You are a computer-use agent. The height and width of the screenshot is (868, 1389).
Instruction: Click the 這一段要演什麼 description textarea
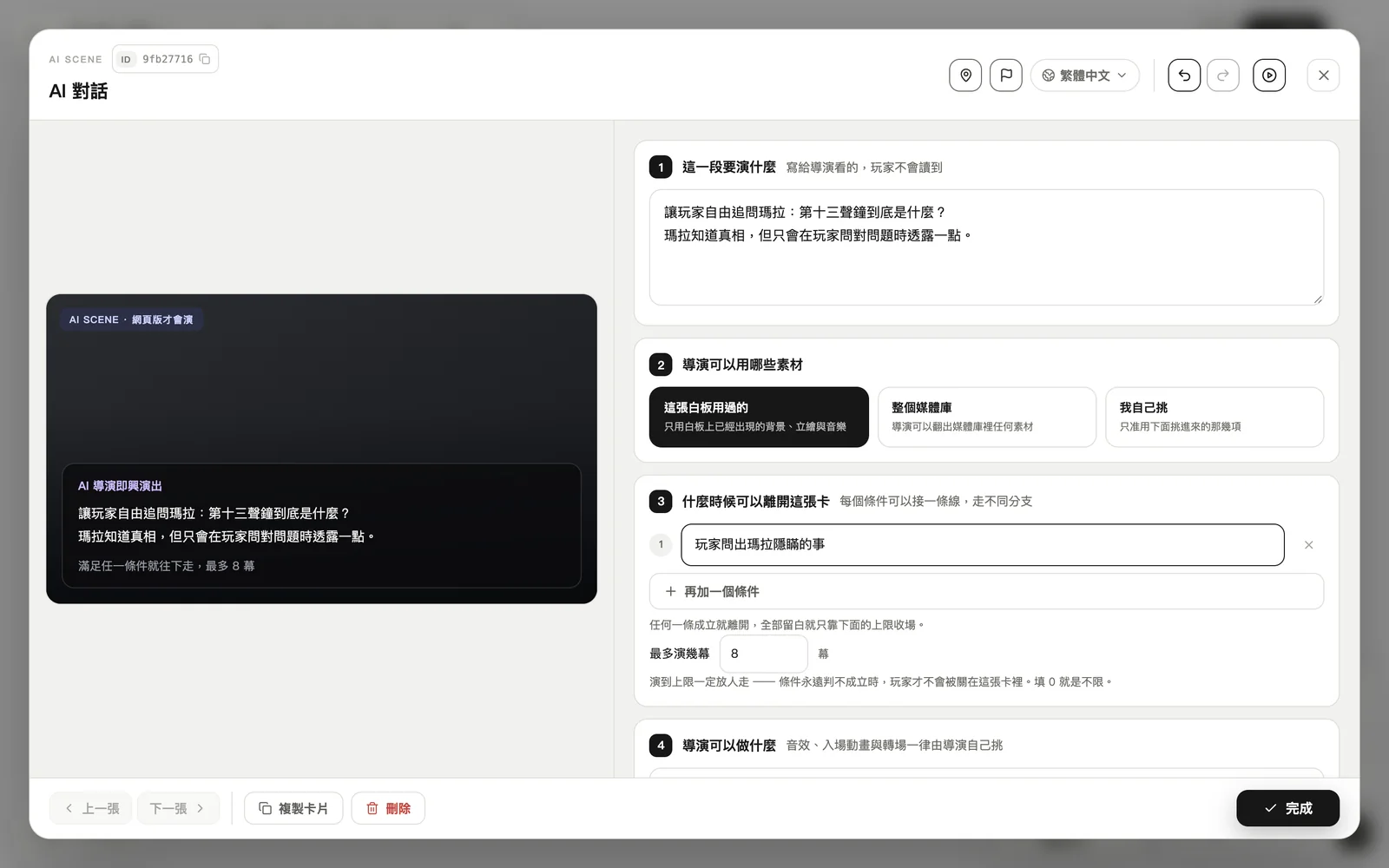[x=986, y=247]
